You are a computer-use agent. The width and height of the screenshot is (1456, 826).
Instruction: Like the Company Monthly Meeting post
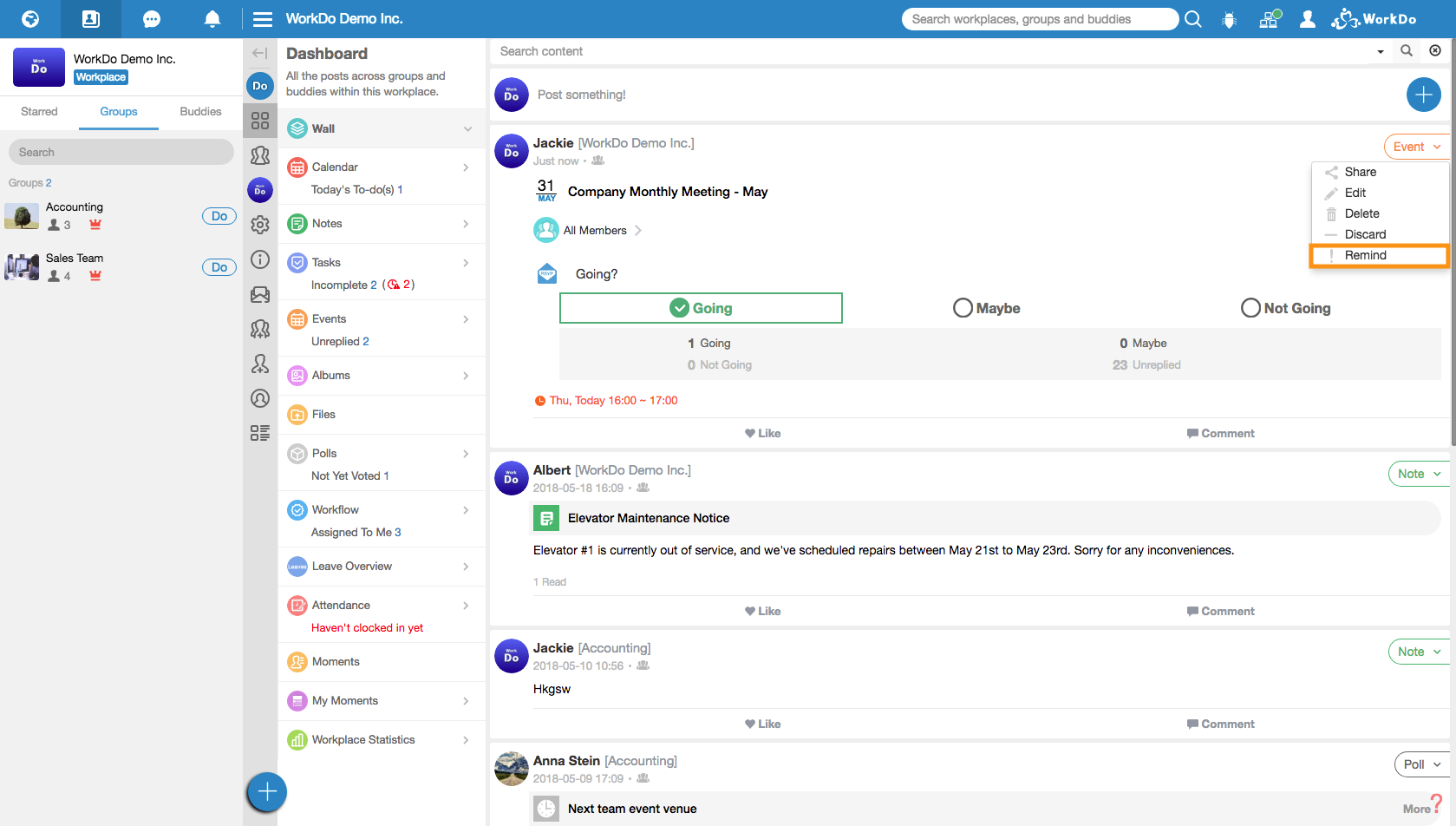pyautogui.click(x=763, y=434)
